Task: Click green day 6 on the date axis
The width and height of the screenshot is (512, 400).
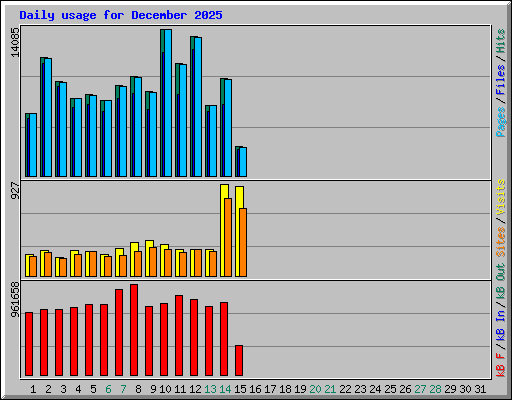Action: tap(108, 389)
